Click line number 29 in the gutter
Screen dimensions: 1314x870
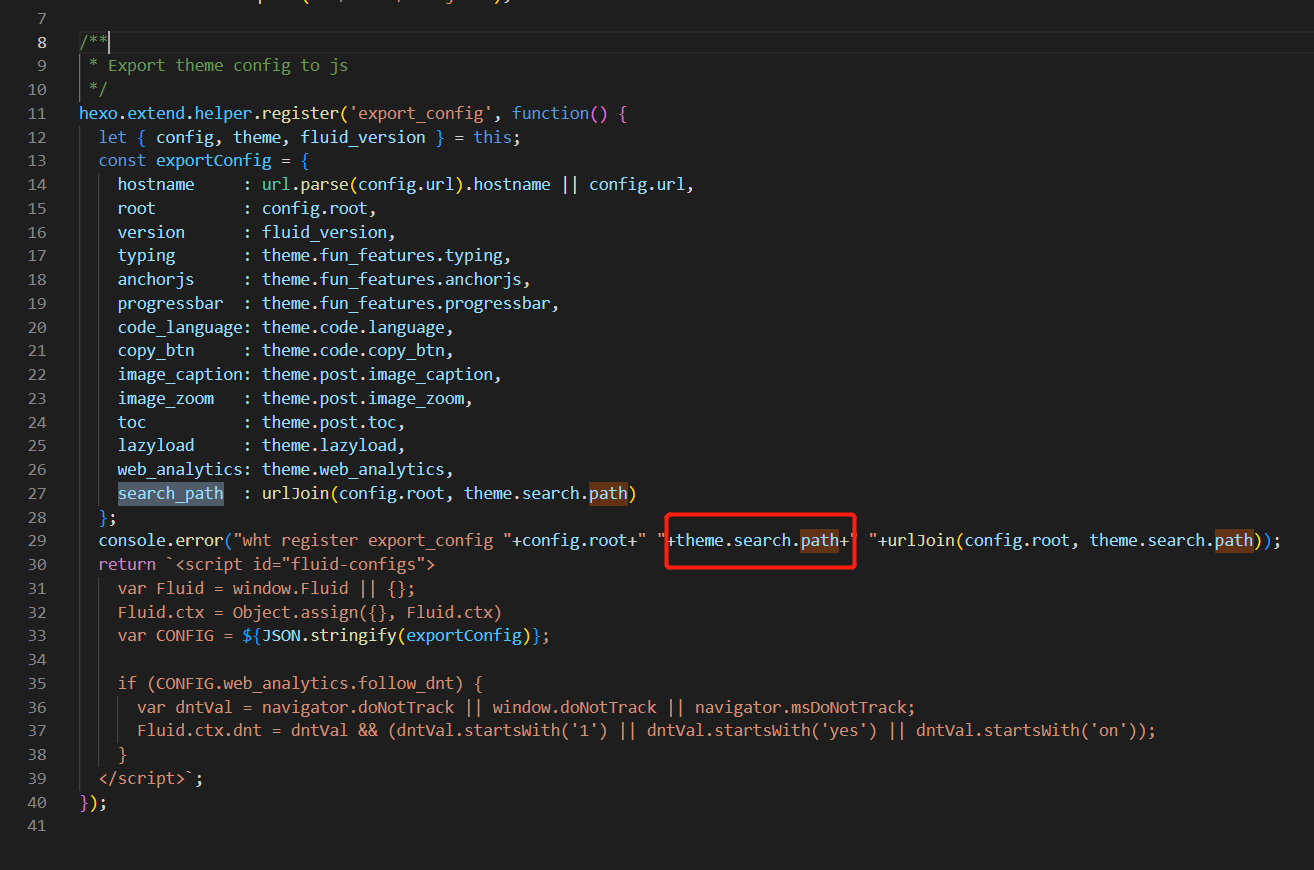pos(36,541)
